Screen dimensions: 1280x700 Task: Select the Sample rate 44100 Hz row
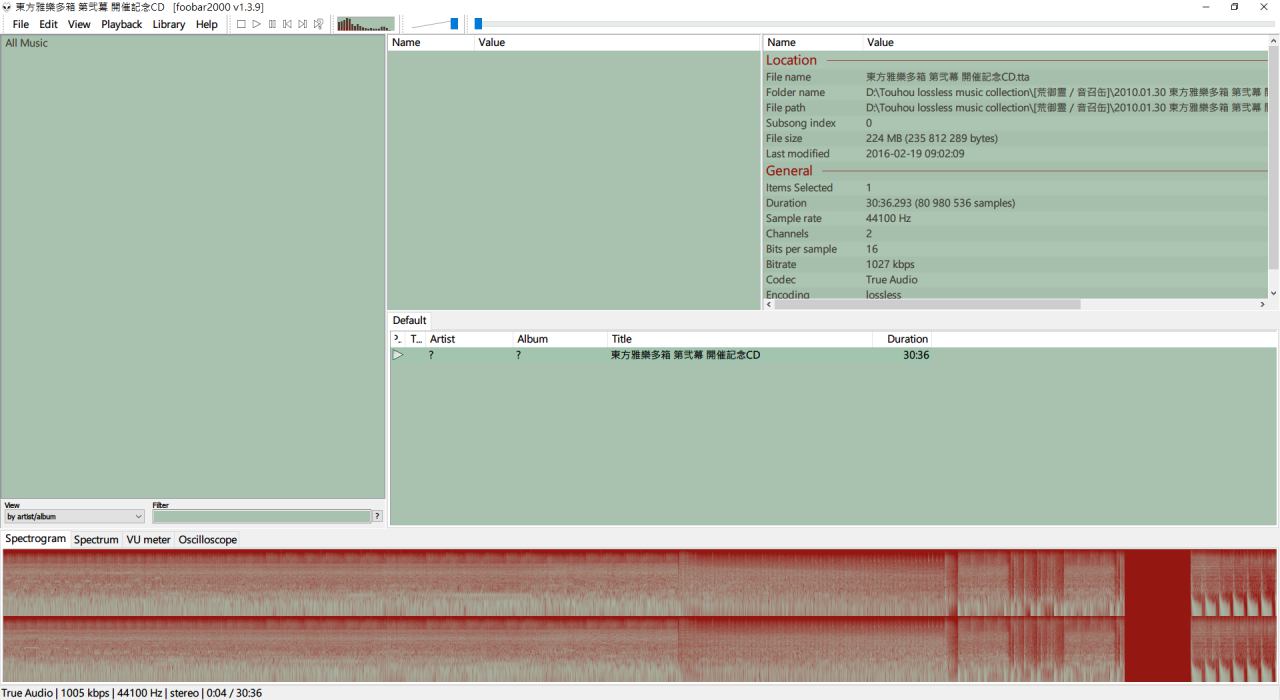(1015, 218)
